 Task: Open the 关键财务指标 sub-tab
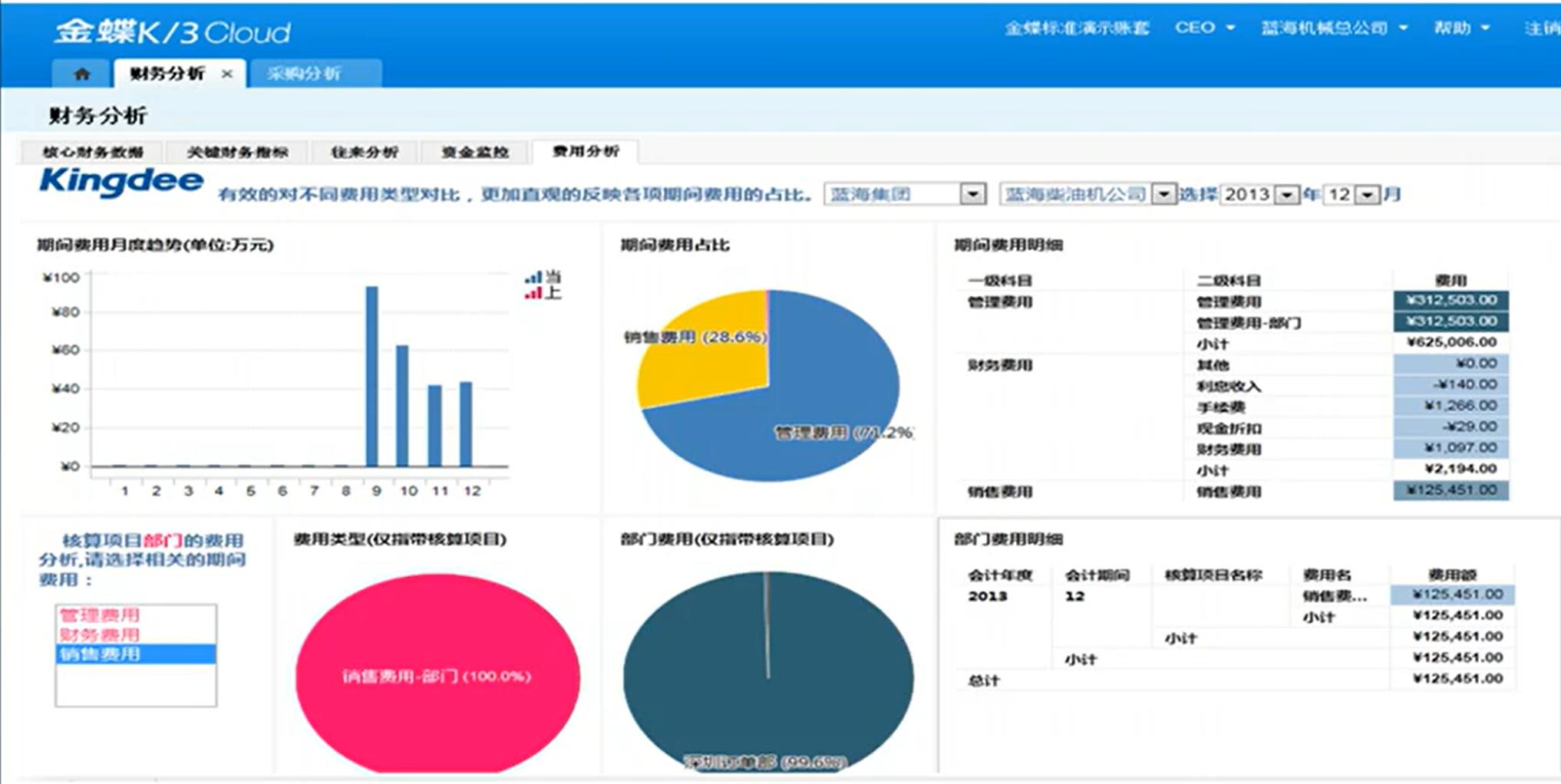click(237, 152)
